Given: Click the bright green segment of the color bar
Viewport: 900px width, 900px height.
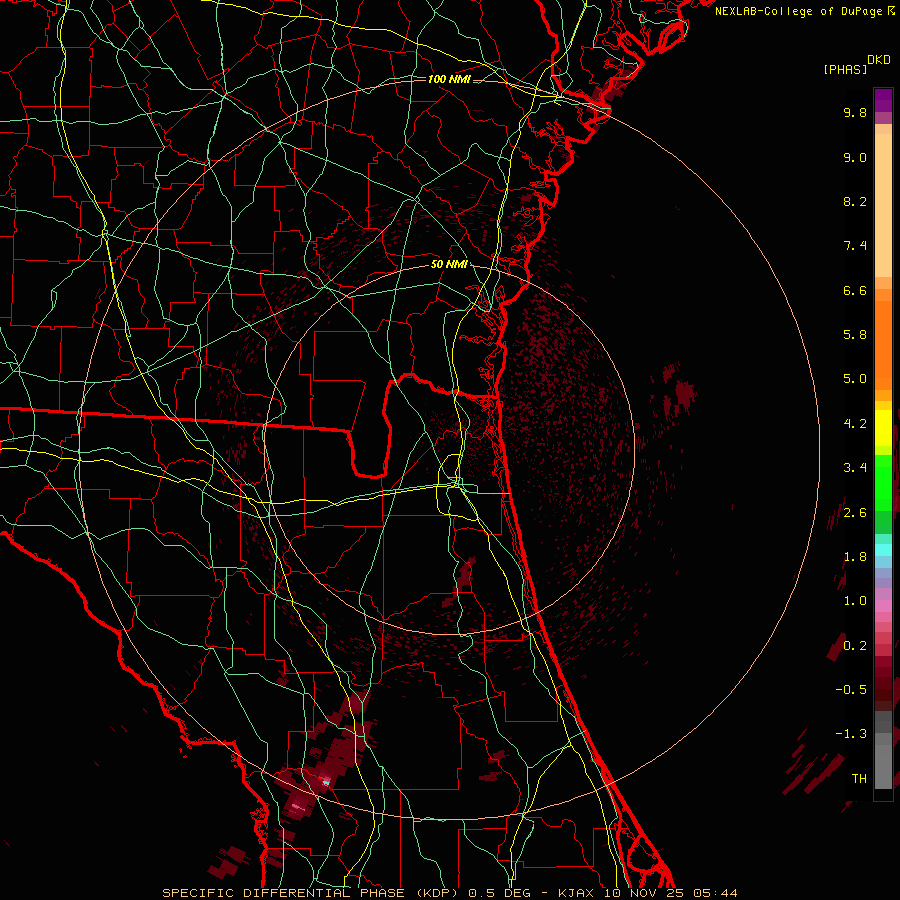Looking at the screenshot, I should pyautogui.click(x=883, y=482).
